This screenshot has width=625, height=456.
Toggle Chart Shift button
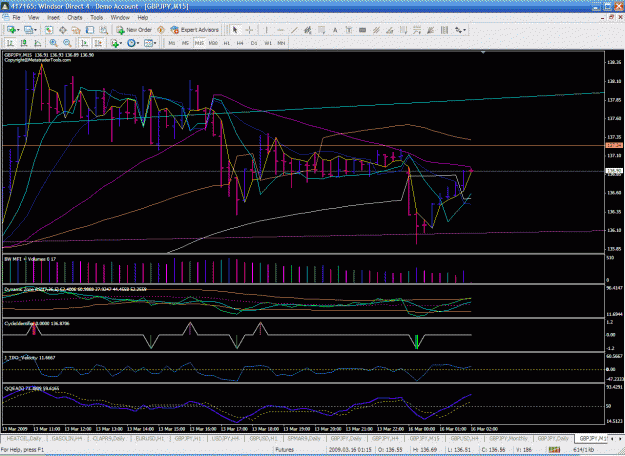click(x=98, y=43)
